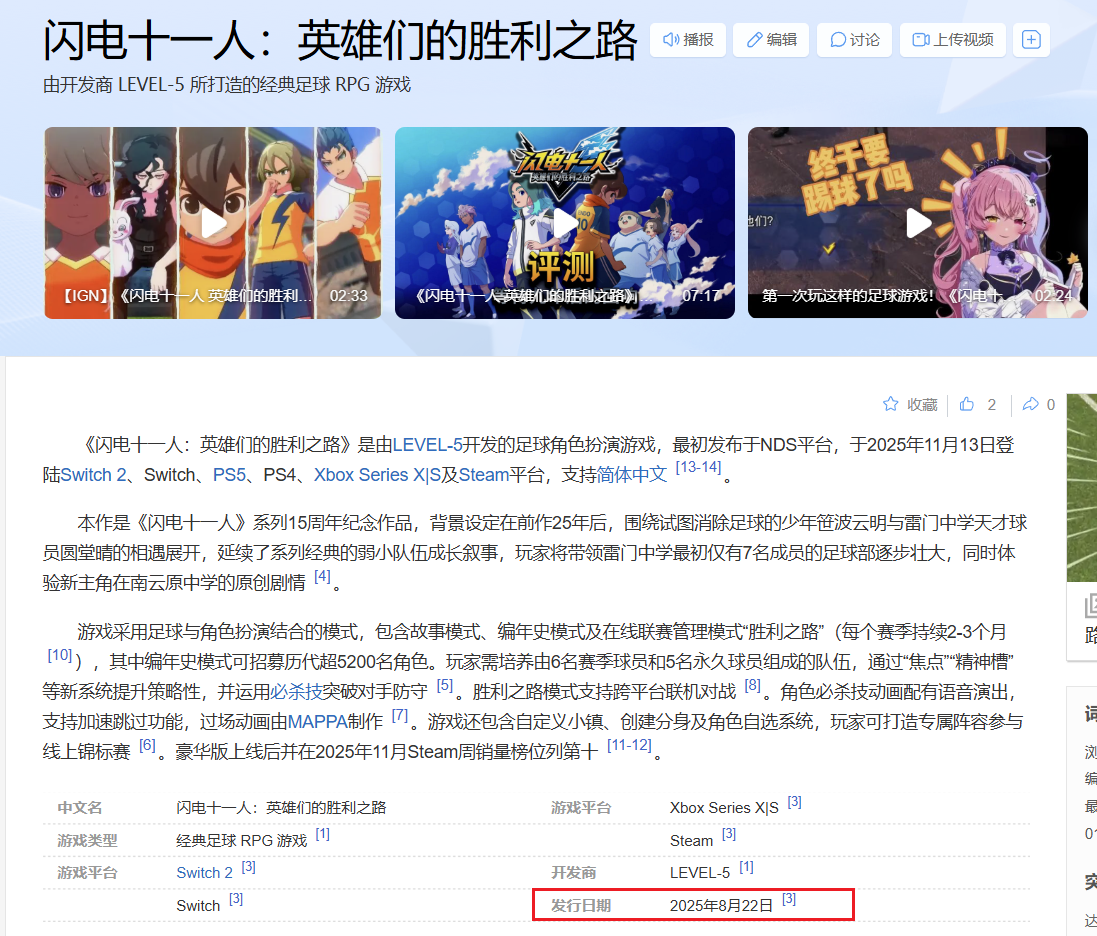
Task: Open the Xbox Series X|S link
Action: [377, 475]
